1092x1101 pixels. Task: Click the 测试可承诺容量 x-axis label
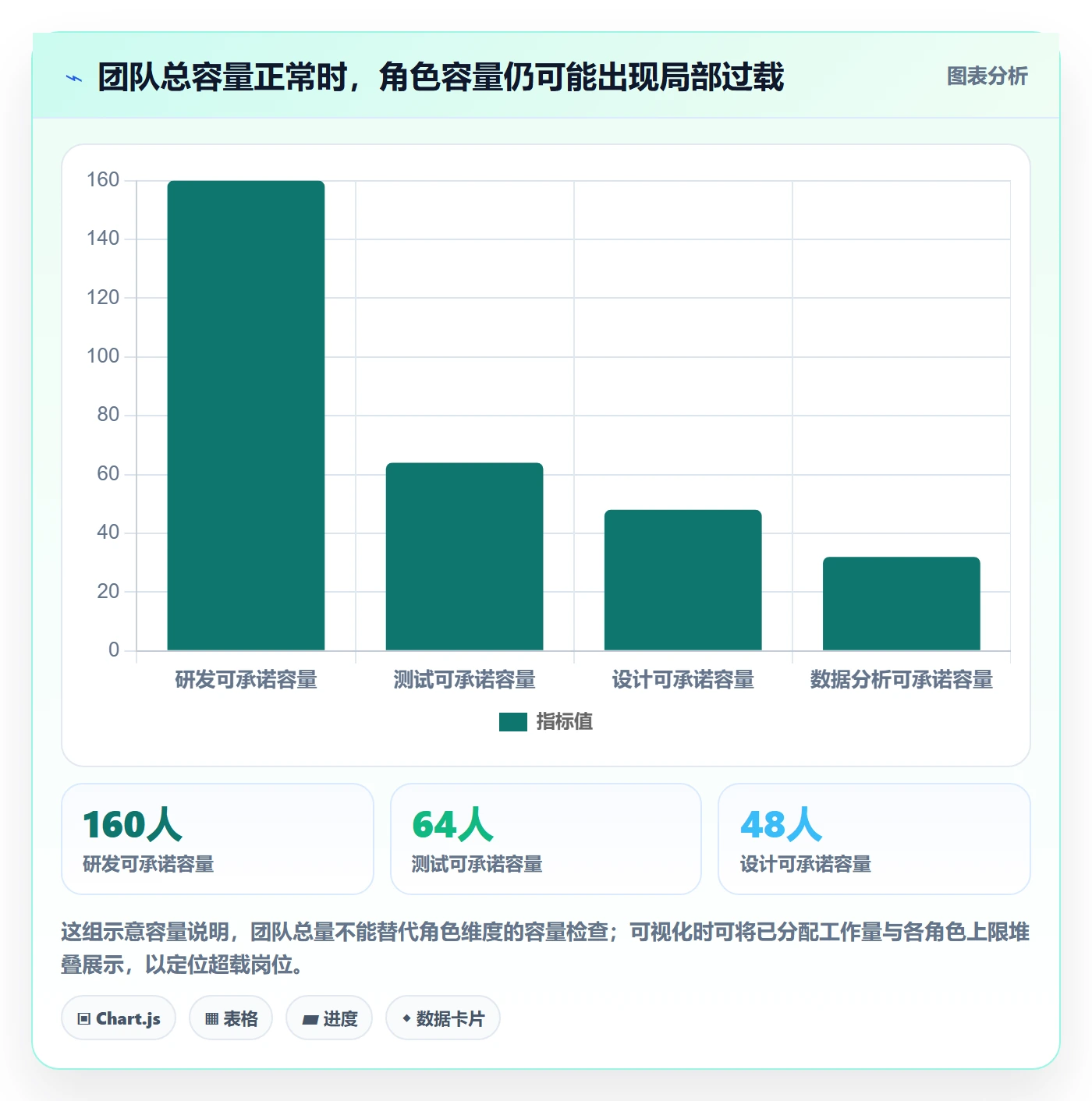coord(464,680)
